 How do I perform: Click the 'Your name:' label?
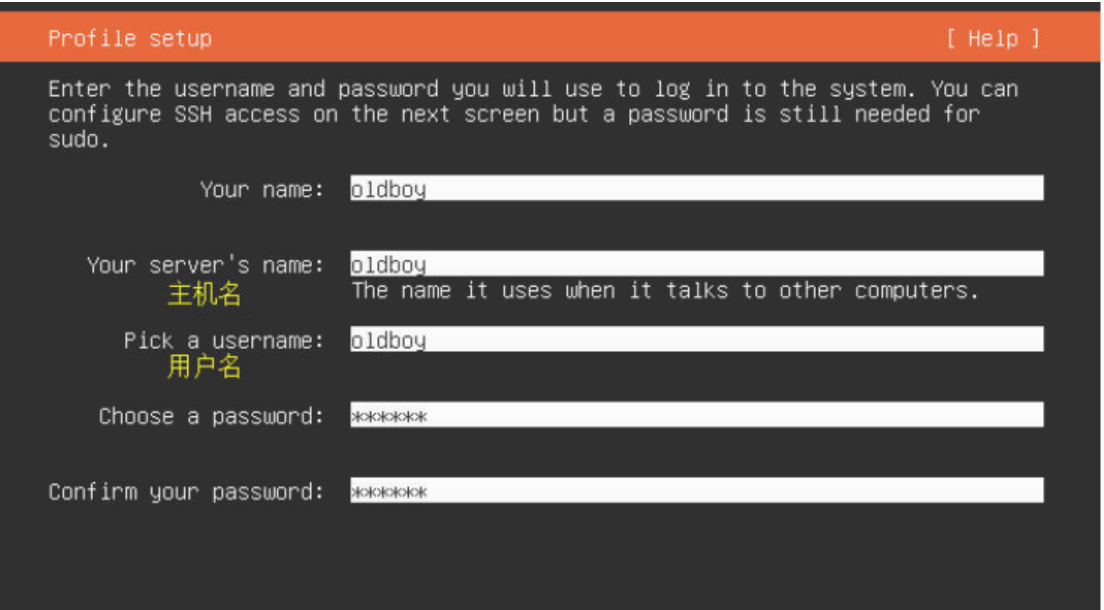pyautogui.click(x=262, y=189)
